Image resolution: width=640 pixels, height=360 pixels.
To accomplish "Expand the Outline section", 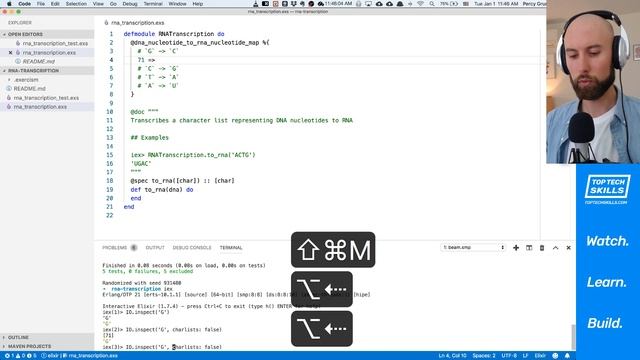I will point(47,338).
